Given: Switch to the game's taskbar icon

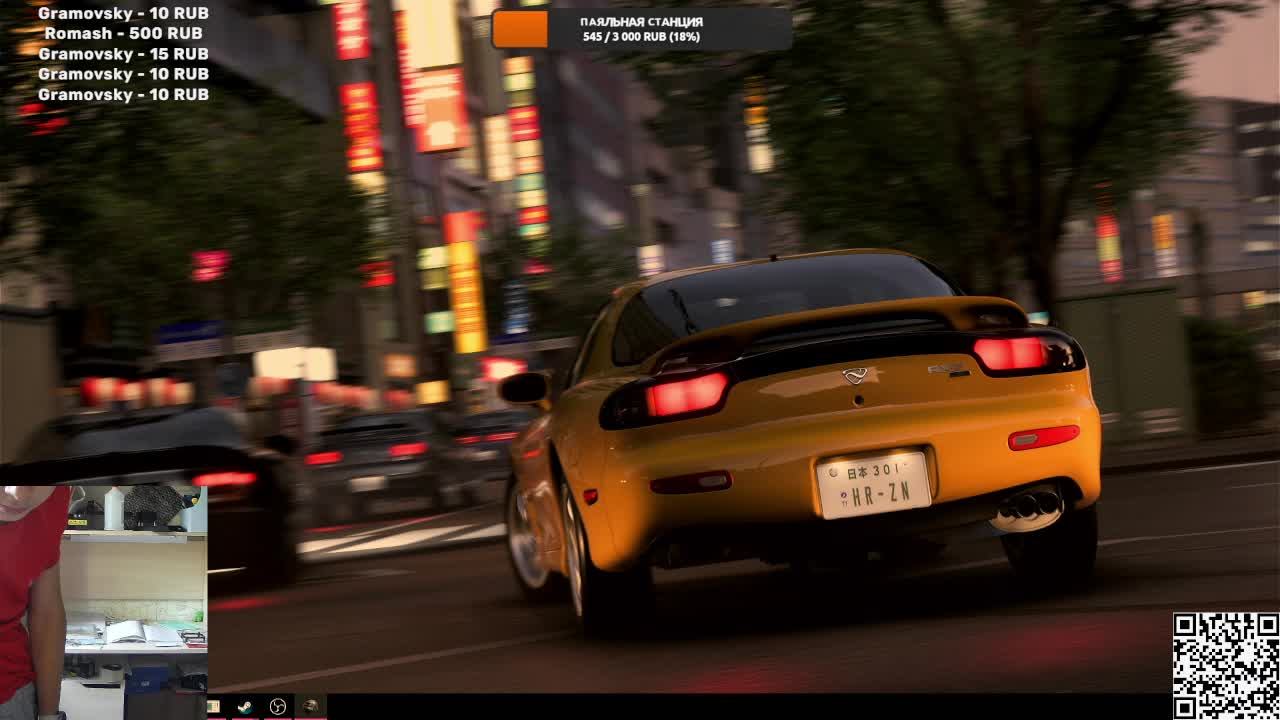Looking at the screenshot, I should 311,707.
